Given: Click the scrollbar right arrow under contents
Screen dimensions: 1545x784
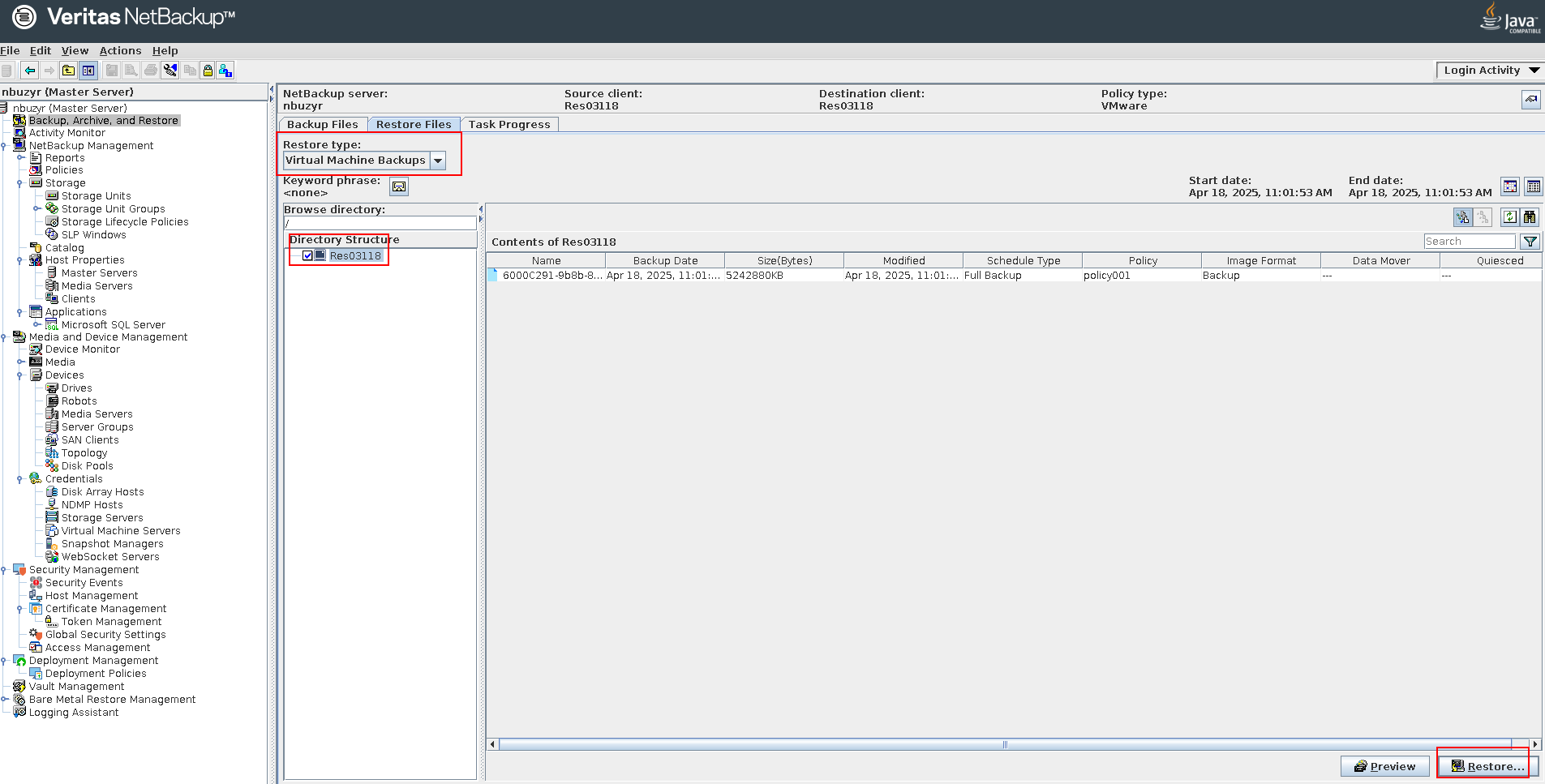Looking at the screenshot, I should (1534, 744).
